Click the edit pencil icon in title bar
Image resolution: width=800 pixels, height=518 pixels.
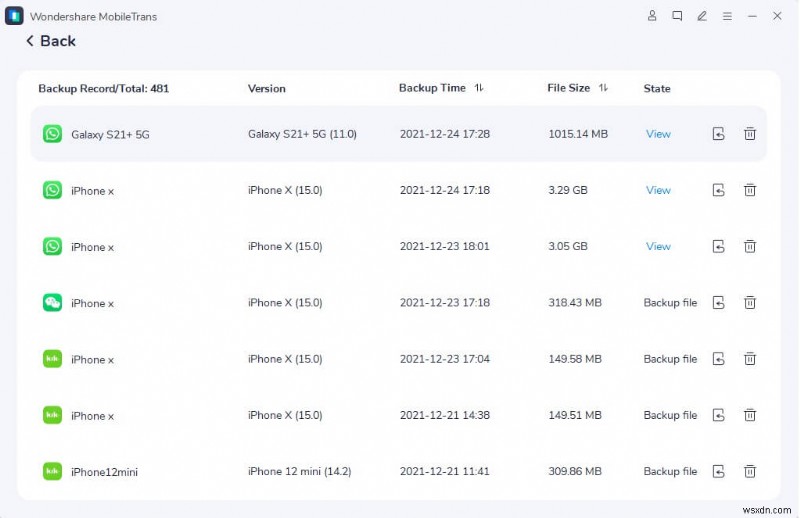click(x=702, y=16)
